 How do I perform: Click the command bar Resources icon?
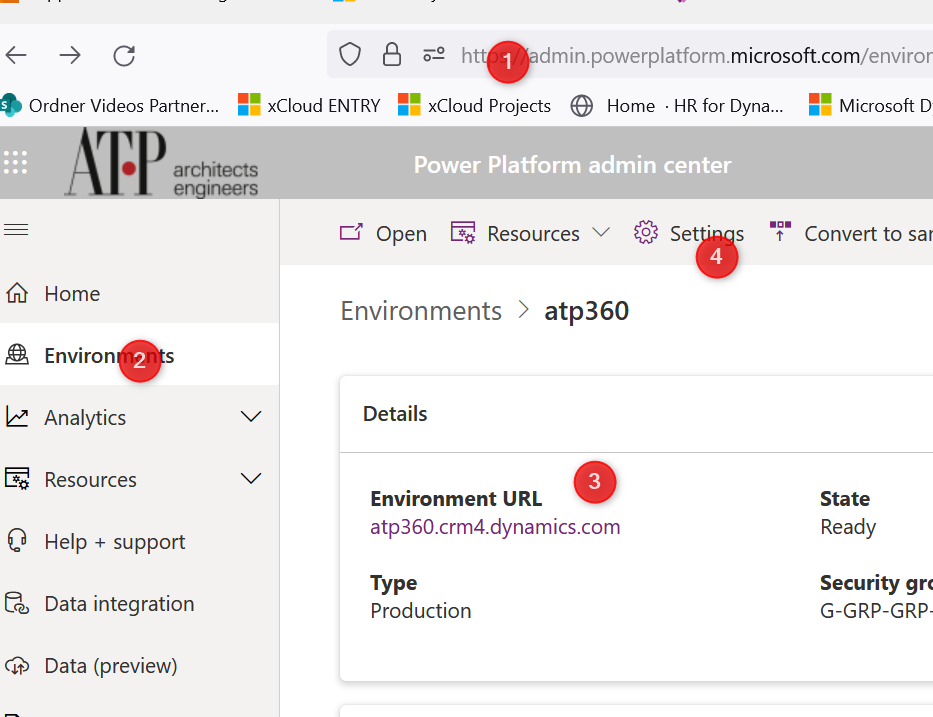point(463,232)
